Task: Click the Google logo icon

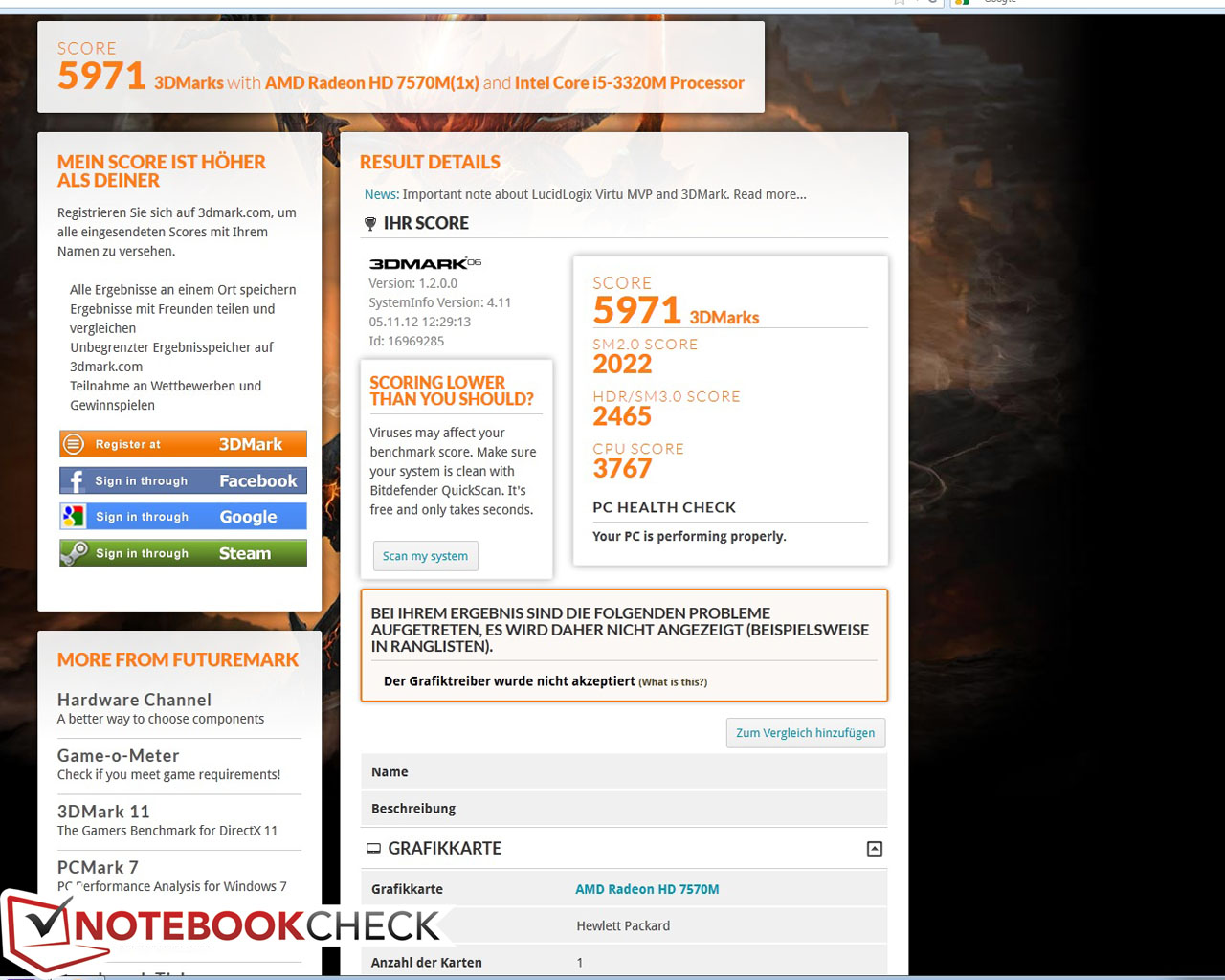Action: (x=74, y=517)
